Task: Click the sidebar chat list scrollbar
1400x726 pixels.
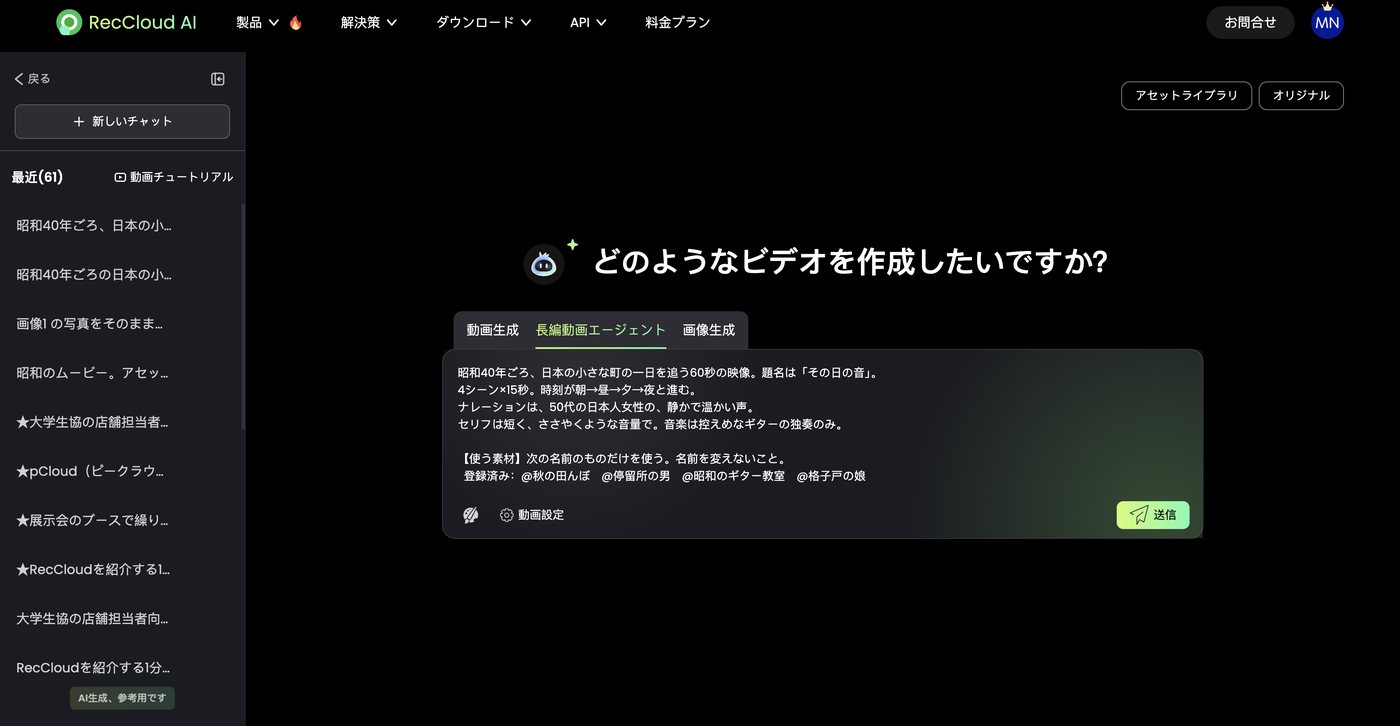Action: pos(243,316)
